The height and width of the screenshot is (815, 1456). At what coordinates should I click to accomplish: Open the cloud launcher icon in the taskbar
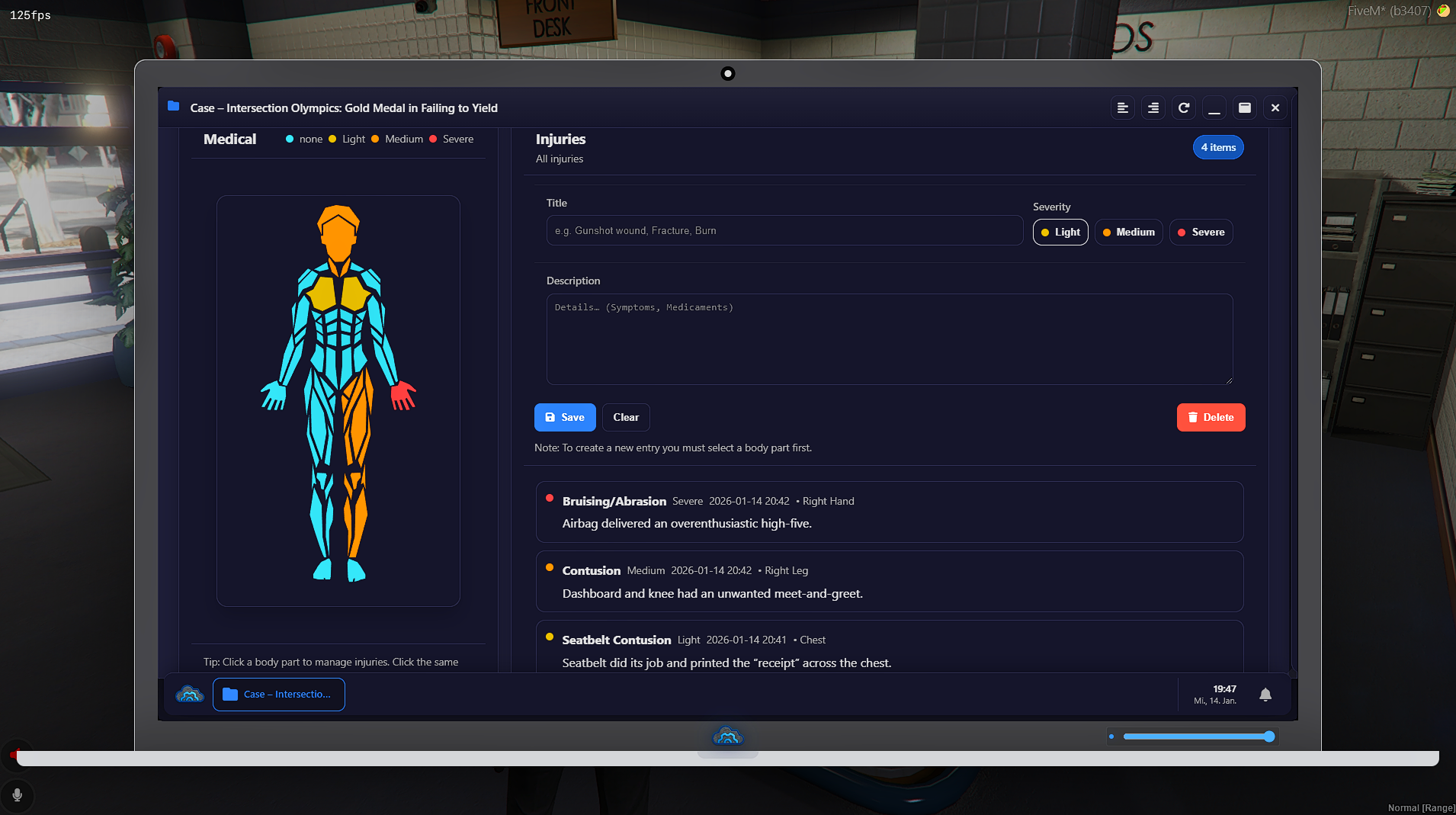click(188, 695)
